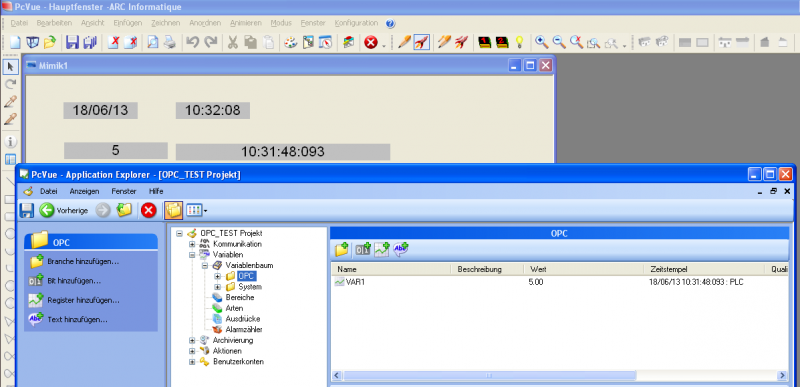Click the blue help question mark icon

tap(390, 23)
